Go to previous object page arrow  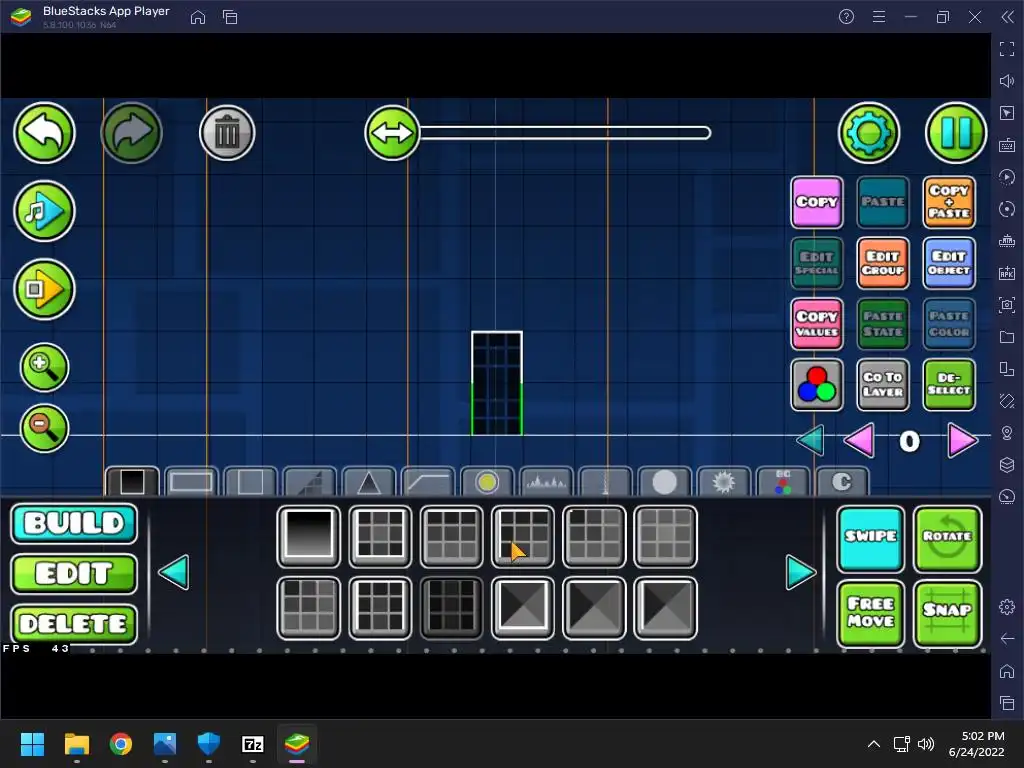174,572
